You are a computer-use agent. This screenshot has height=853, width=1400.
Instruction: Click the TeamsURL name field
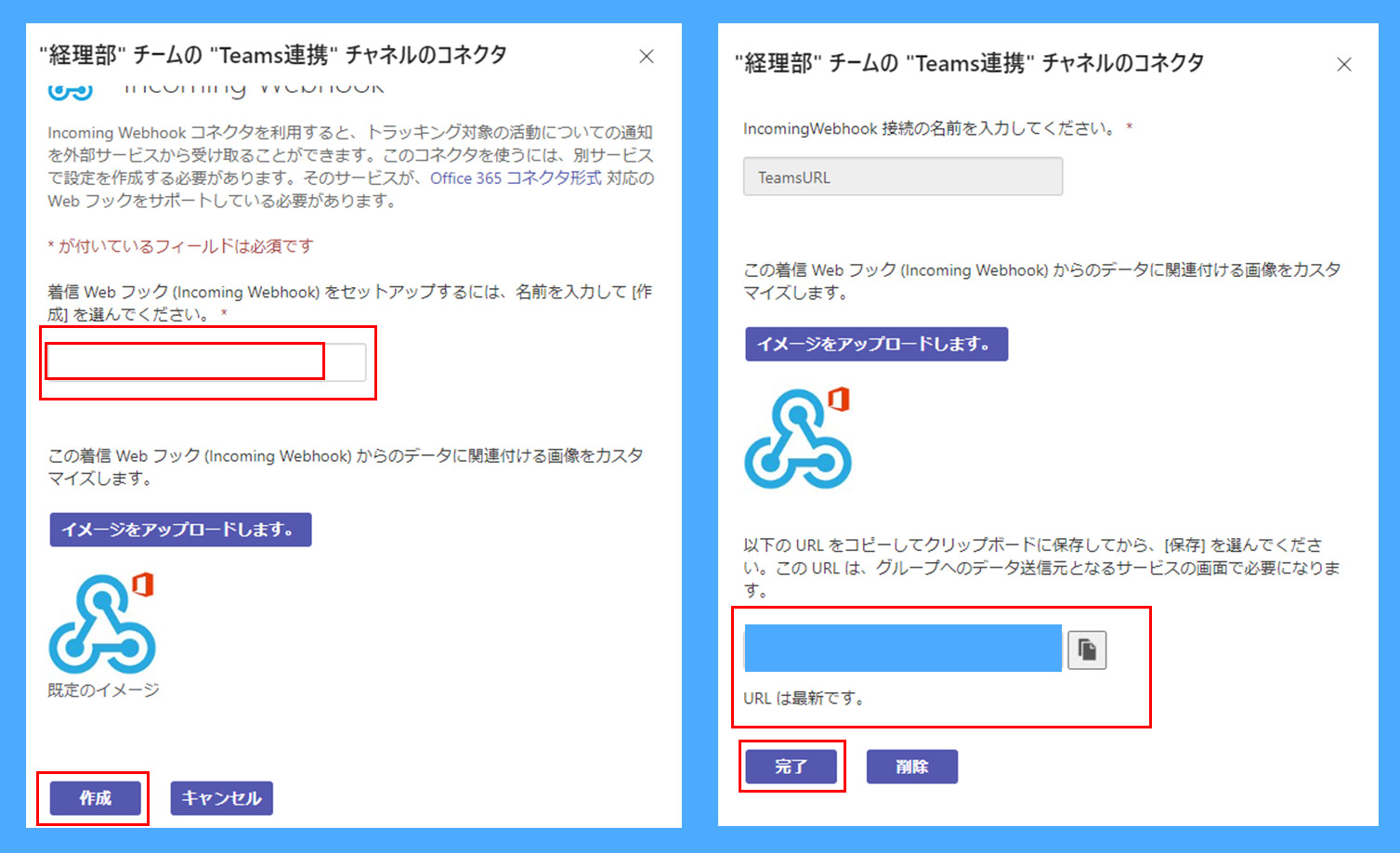[903, 177]
